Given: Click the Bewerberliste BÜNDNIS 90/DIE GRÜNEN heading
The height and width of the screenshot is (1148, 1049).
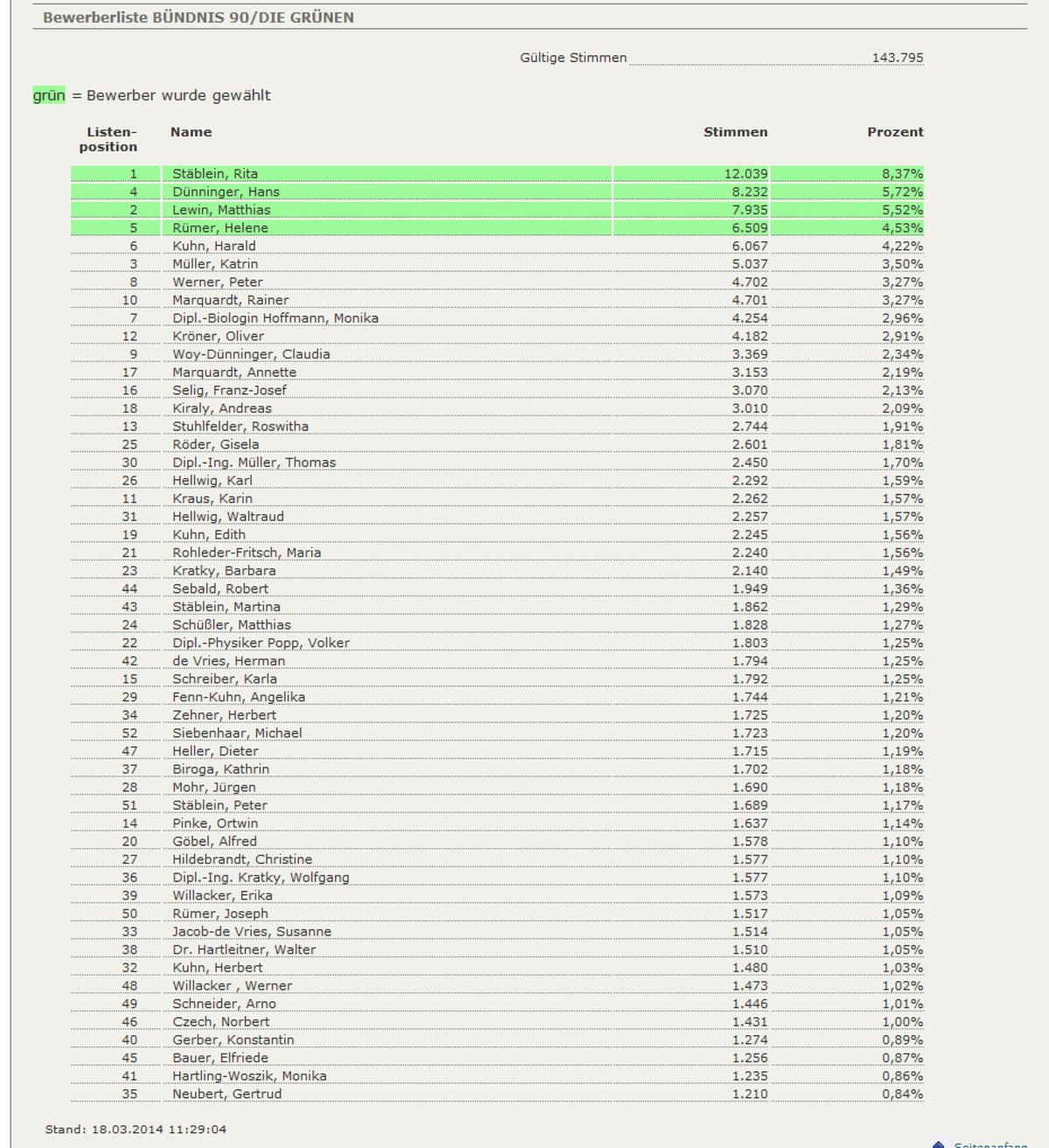Looking at the screenshot, I should [x=198, y=17].
